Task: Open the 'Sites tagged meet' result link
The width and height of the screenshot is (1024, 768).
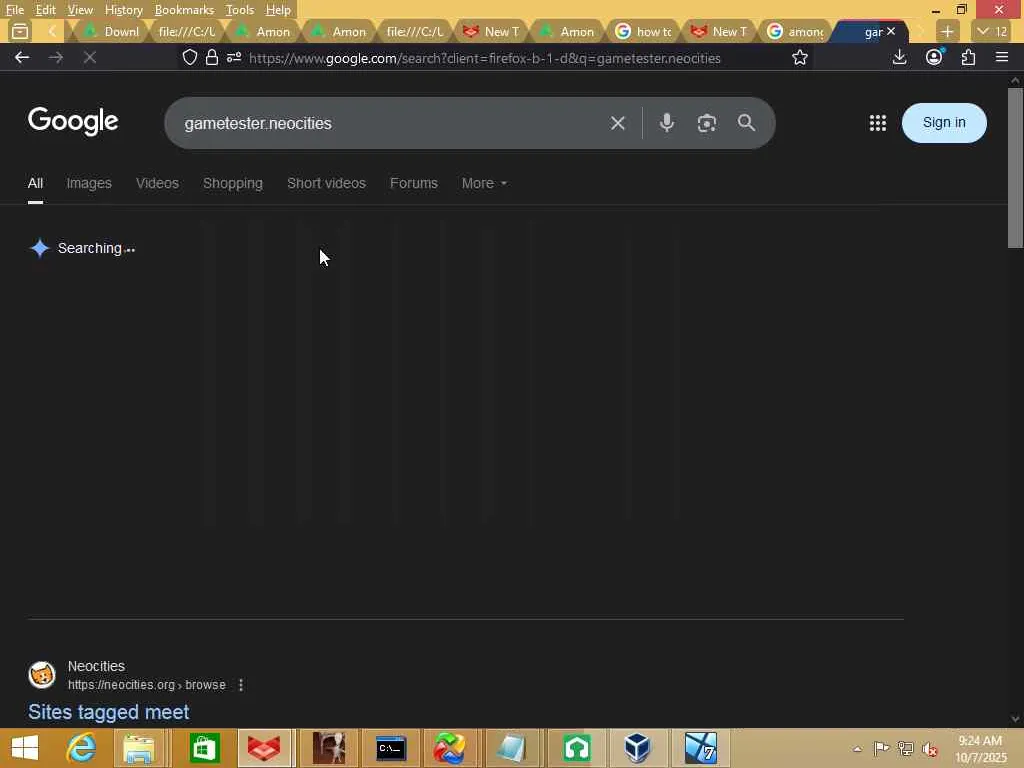Action: click(x=108, y=712)
